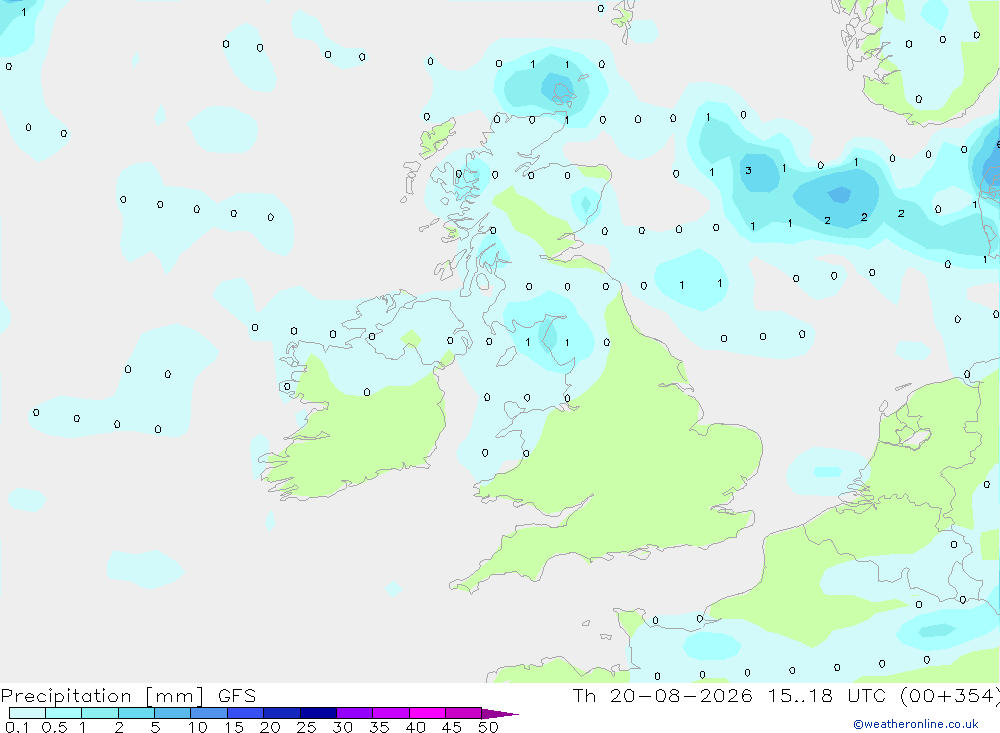Click the violet swatch between 35 and 40
The height and width of the screenshot is (733, 1000).
tap(391, 713)
